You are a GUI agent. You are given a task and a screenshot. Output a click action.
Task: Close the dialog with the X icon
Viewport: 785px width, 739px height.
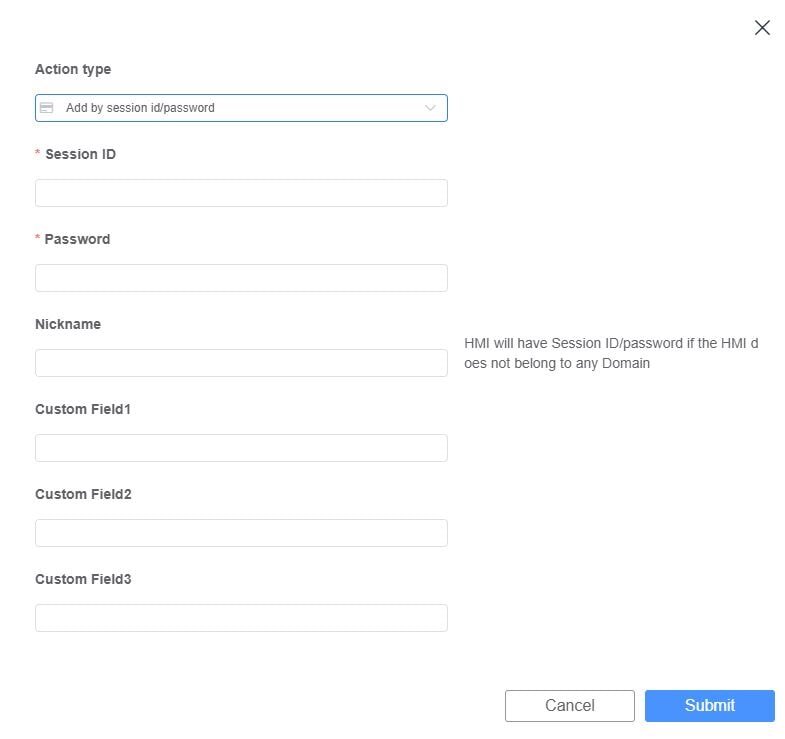click(762, 28)
